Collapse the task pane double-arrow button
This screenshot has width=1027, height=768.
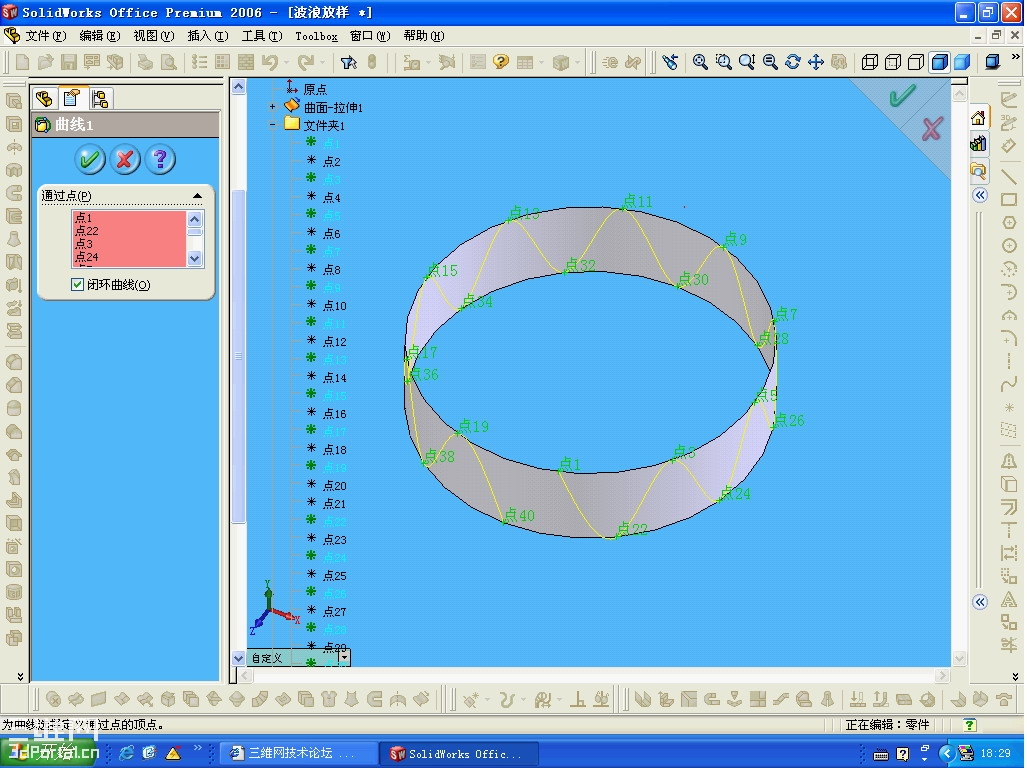click(x=980, y=195)
